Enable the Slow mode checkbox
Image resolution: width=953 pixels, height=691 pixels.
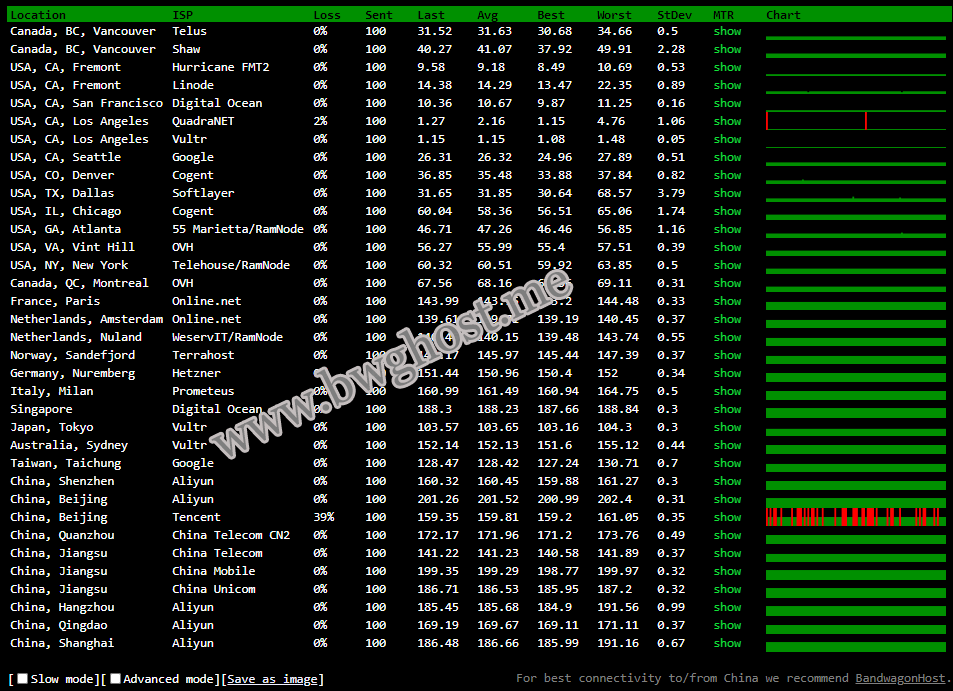[x=23, y=679]
